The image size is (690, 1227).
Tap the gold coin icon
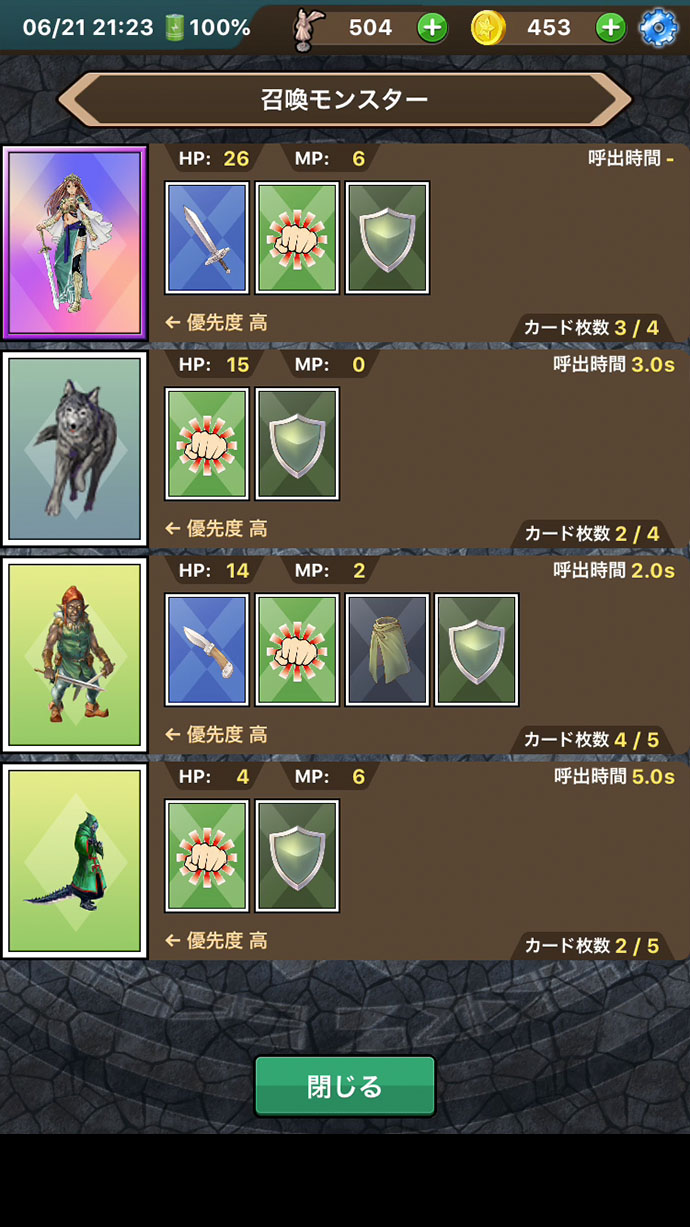pos(489,28)
